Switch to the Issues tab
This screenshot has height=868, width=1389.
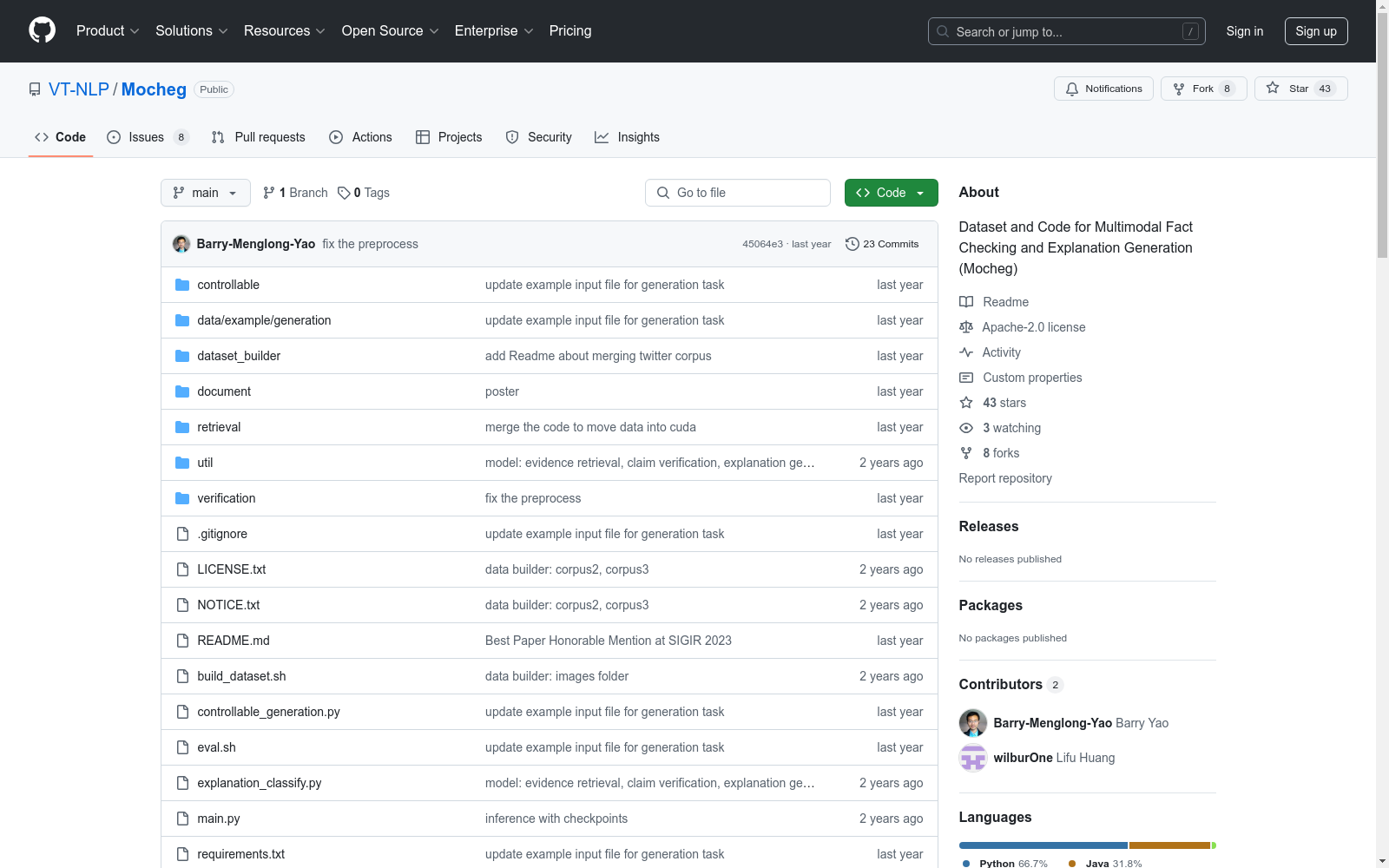pyautogui.click(x=148, y=137)
